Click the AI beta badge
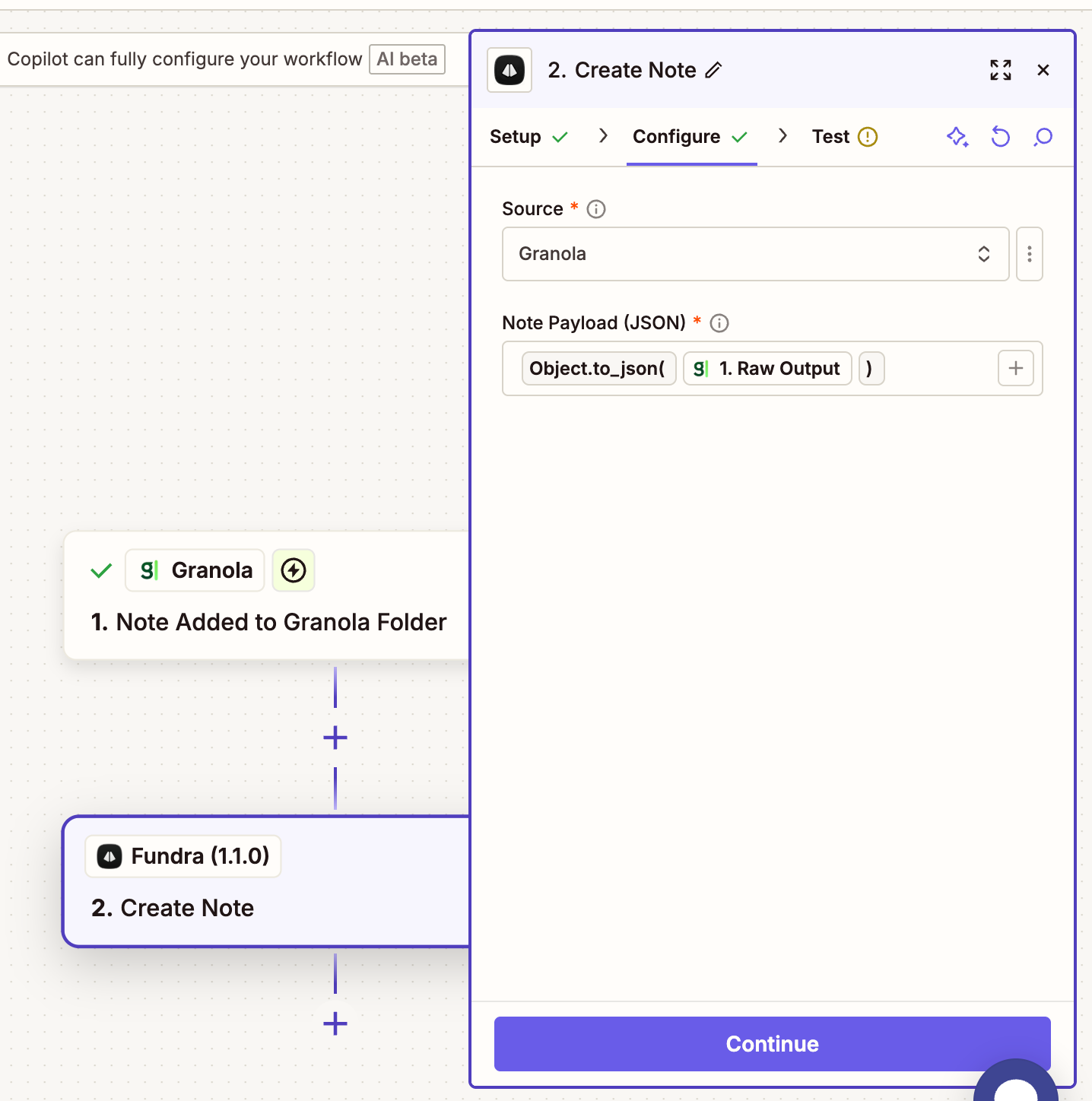 [x=407, y=59]
